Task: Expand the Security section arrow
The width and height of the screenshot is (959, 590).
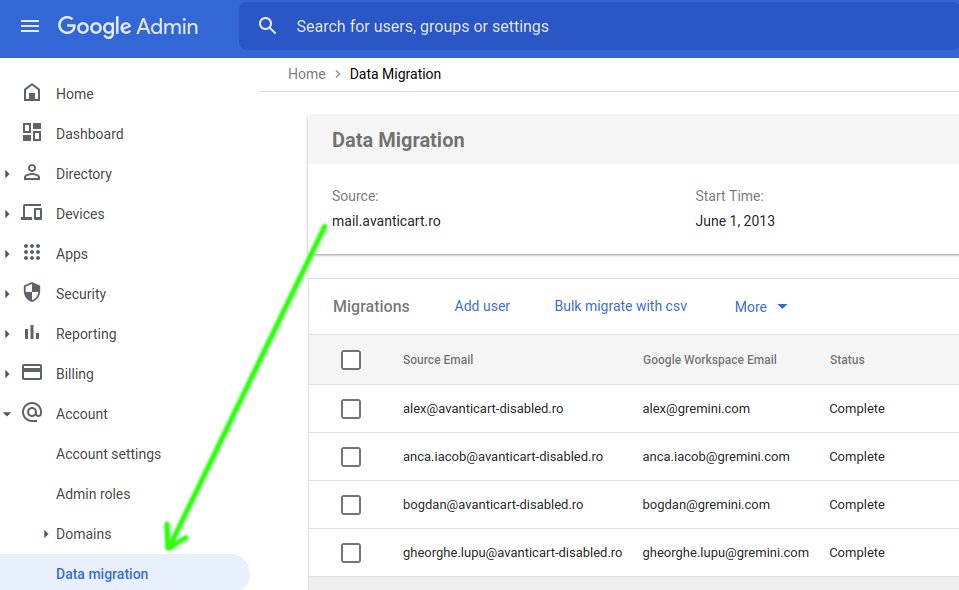Action: pos(7,294)
